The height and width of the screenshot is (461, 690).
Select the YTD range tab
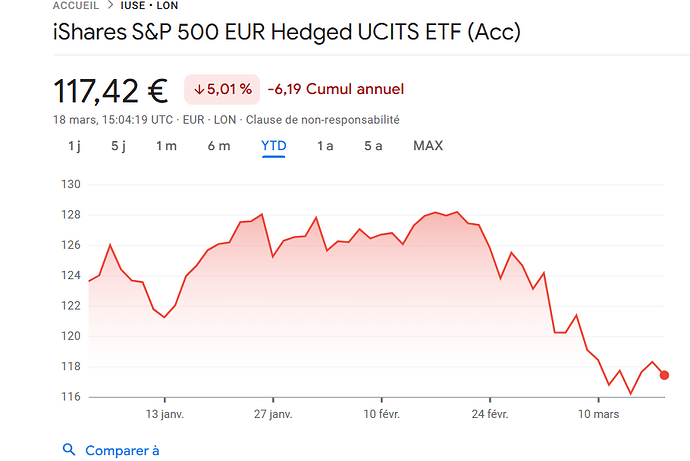[x=274, y=146]
